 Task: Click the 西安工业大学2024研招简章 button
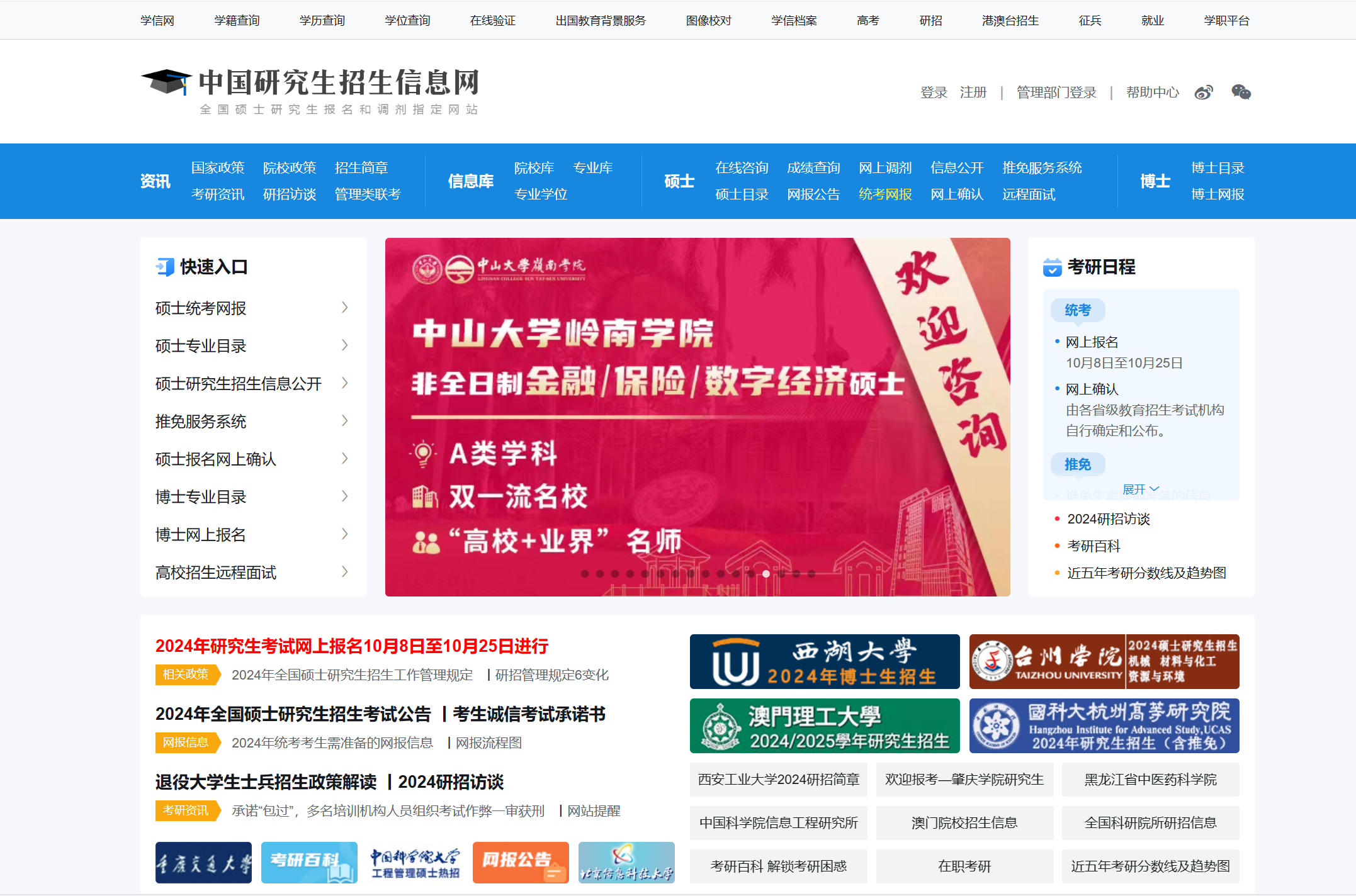(x=779, y=780)
